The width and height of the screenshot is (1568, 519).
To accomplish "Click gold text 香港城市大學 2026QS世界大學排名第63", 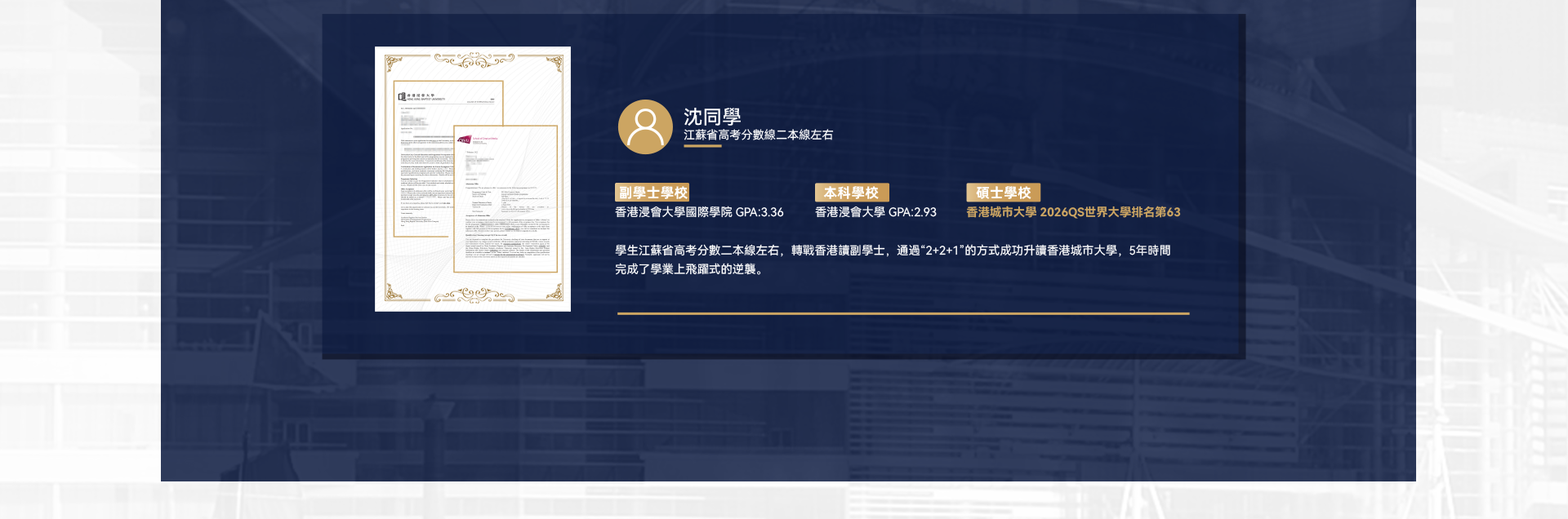I will pyautogui.click(x=1073, y=212).
